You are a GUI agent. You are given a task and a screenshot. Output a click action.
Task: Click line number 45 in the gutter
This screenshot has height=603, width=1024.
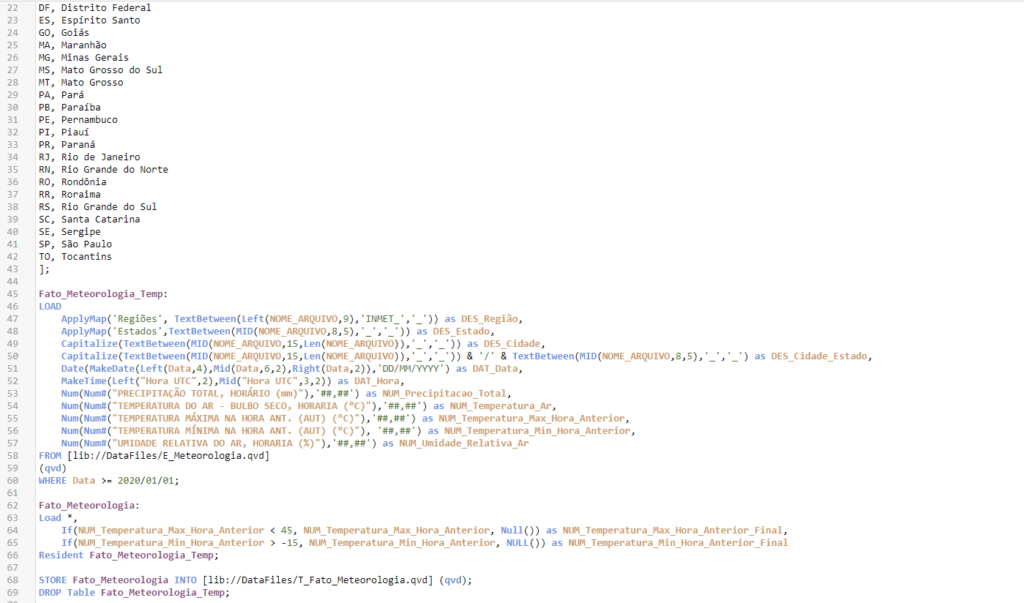(x=11, y=294)
